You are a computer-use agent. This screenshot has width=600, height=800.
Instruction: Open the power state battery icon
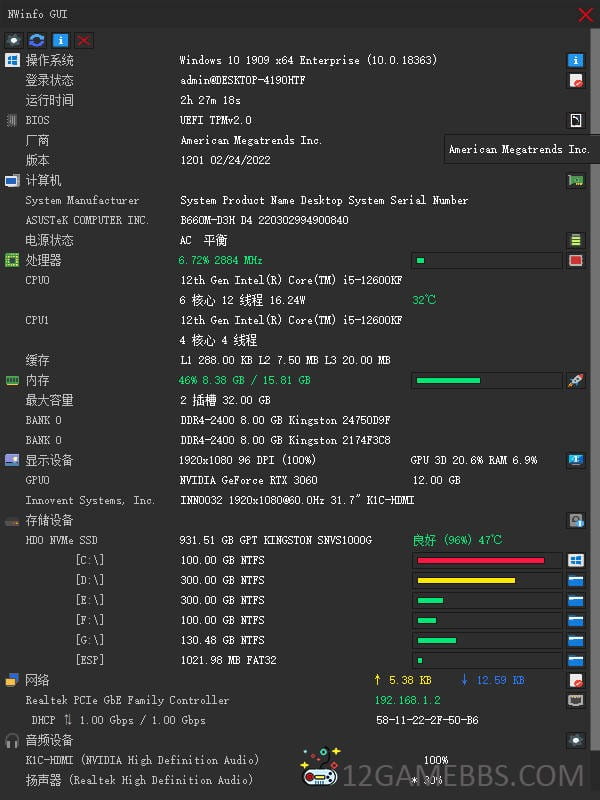575,240
